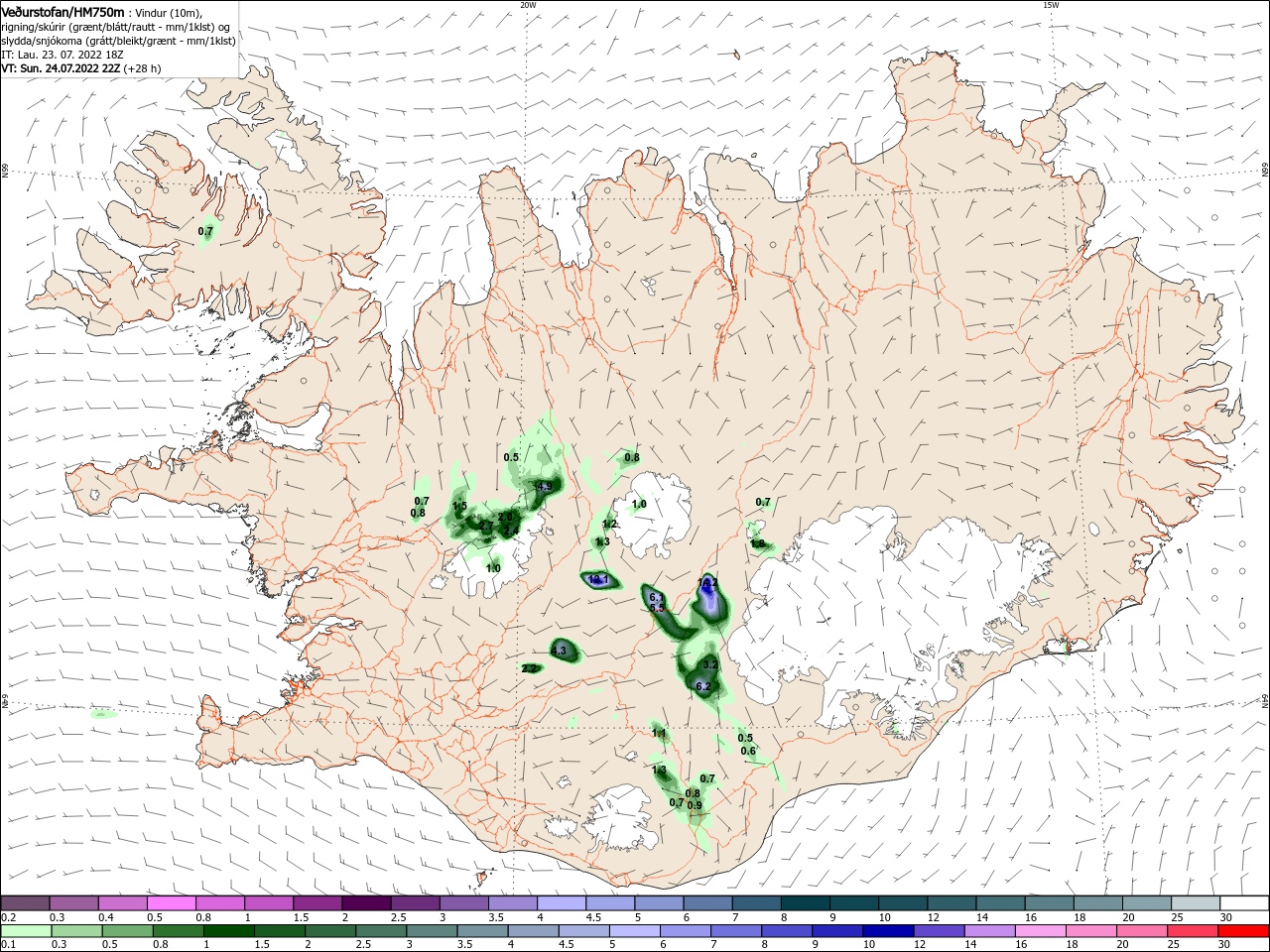Click the violet 12 mm rain legend swatch

938,931
